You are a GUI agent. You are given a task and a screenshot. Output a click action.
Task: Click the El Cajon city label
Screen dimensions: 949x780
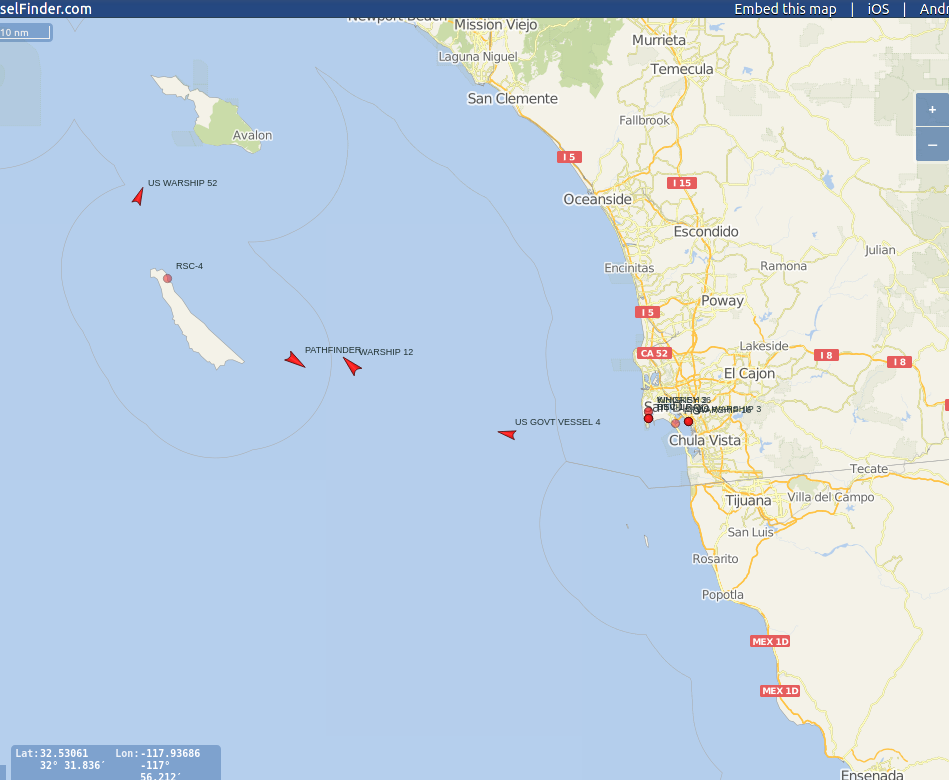tap(749, 374)
